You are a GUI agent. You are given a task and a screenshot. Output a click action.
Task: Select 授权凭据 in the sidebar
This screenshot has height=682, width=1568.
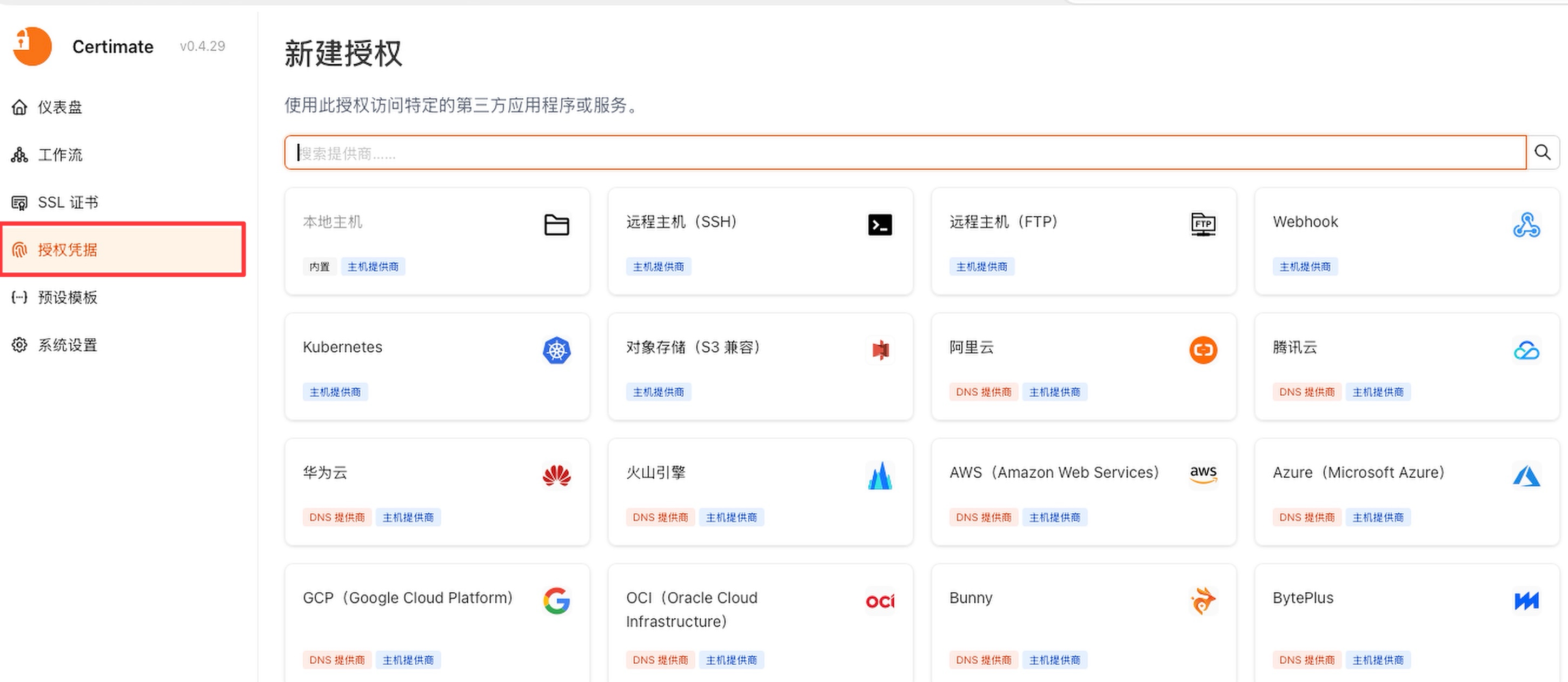(123, 250)
